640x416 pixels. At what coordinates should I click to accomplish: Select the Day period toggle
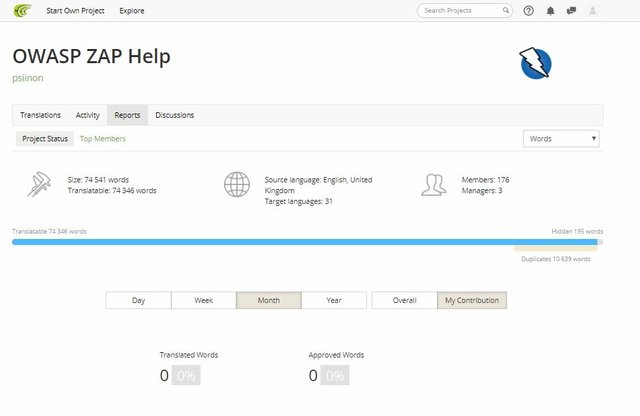tap(138, 300)
